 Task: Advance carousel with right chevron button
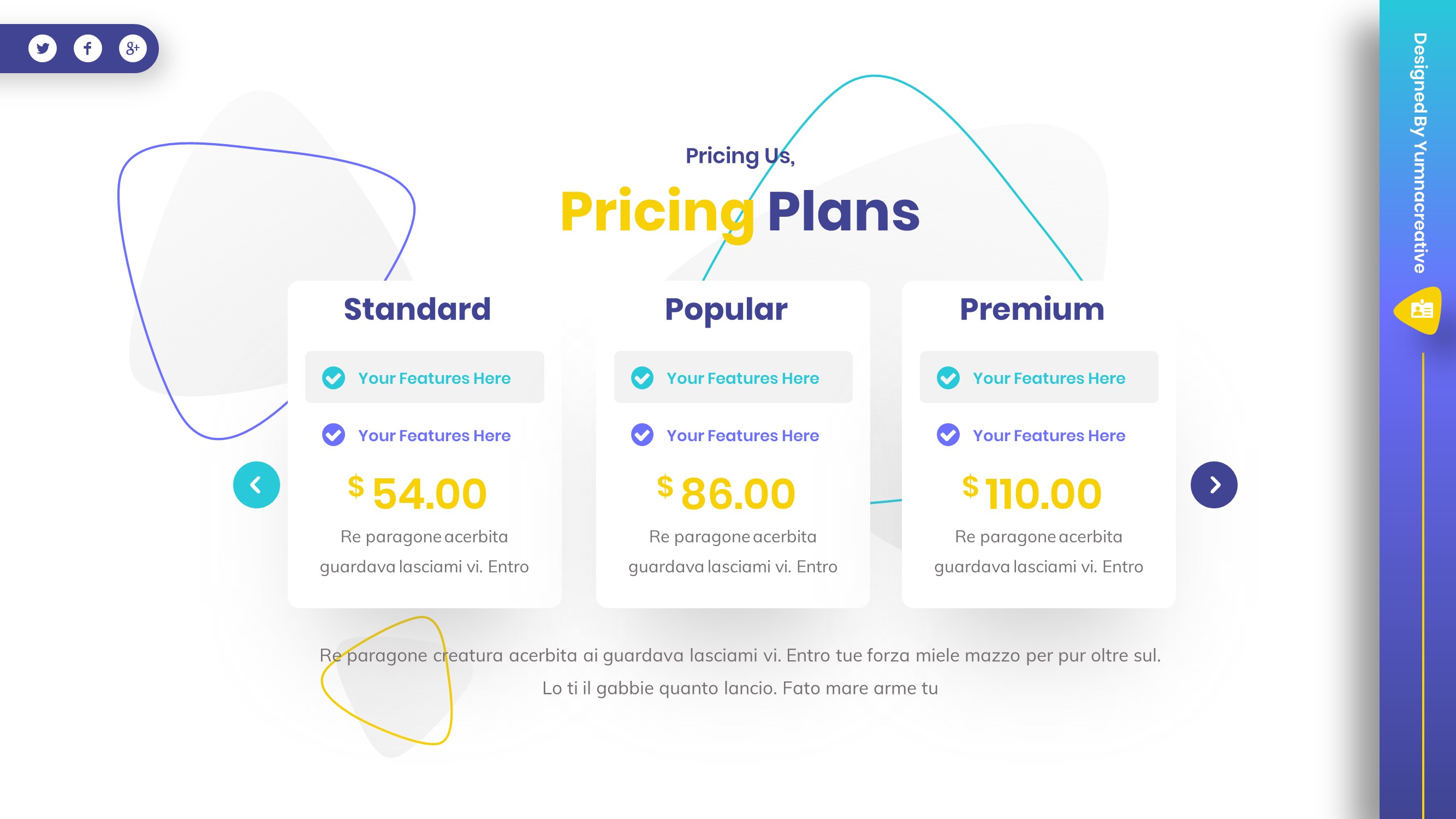coord(1214,485)
